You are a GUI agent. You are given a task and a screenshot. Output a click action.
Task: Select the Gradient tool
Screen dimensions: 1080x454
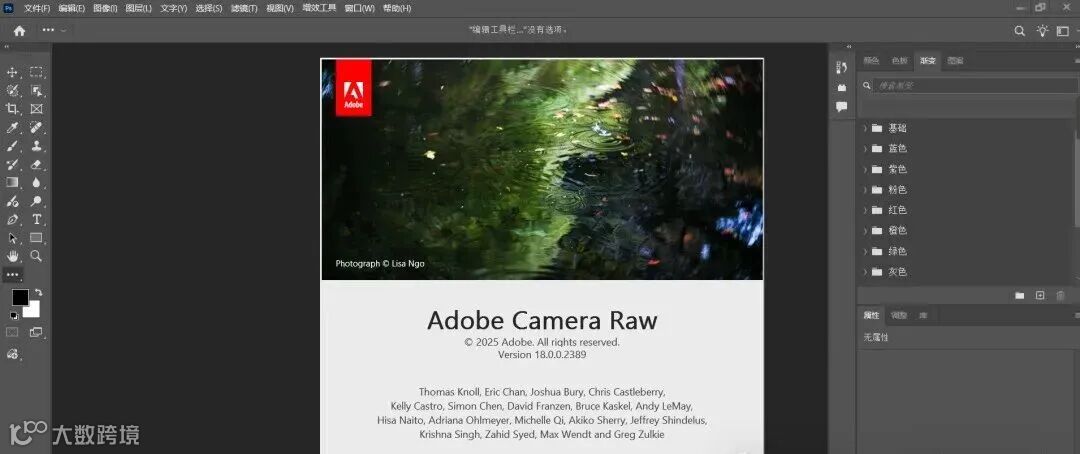pos(12,183)
